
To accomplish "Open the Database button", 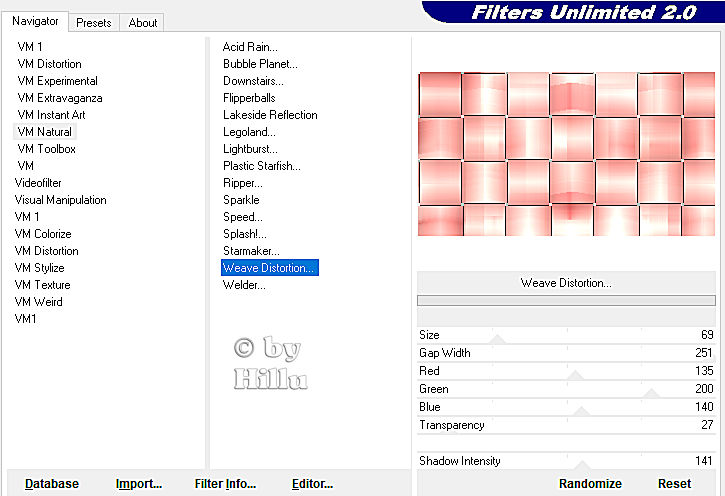I will pyautogui.click(x=52, y=484).
